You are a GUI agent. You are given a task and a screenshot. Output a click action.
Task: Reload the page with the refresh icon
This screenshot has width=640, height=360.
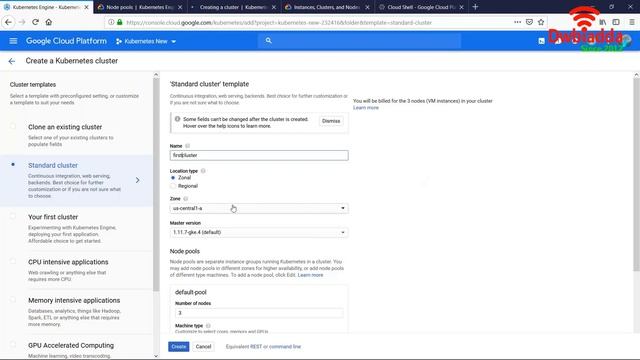(36, 22)
